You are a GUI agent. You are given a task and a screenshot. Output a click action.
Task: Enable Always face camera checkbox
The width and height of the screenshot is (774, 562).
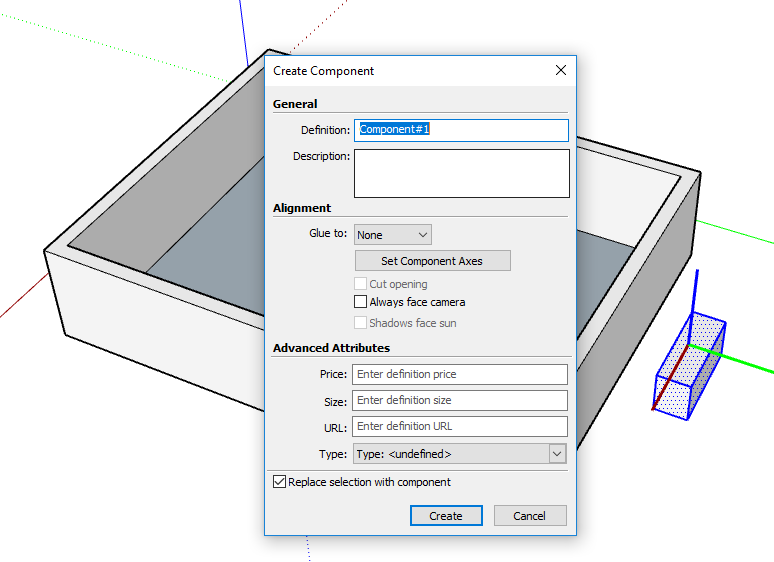click(360, 302)
